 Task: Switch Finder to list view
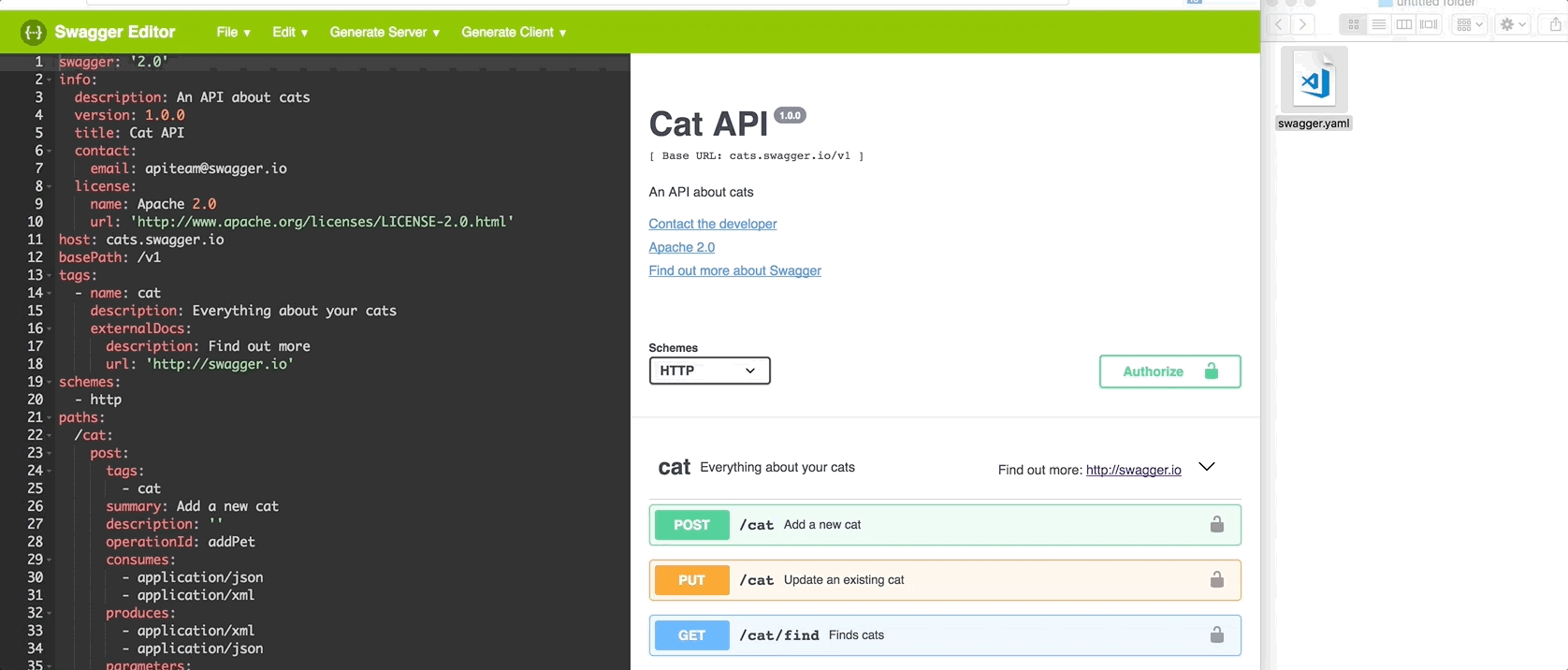[x=1378, y=24]
